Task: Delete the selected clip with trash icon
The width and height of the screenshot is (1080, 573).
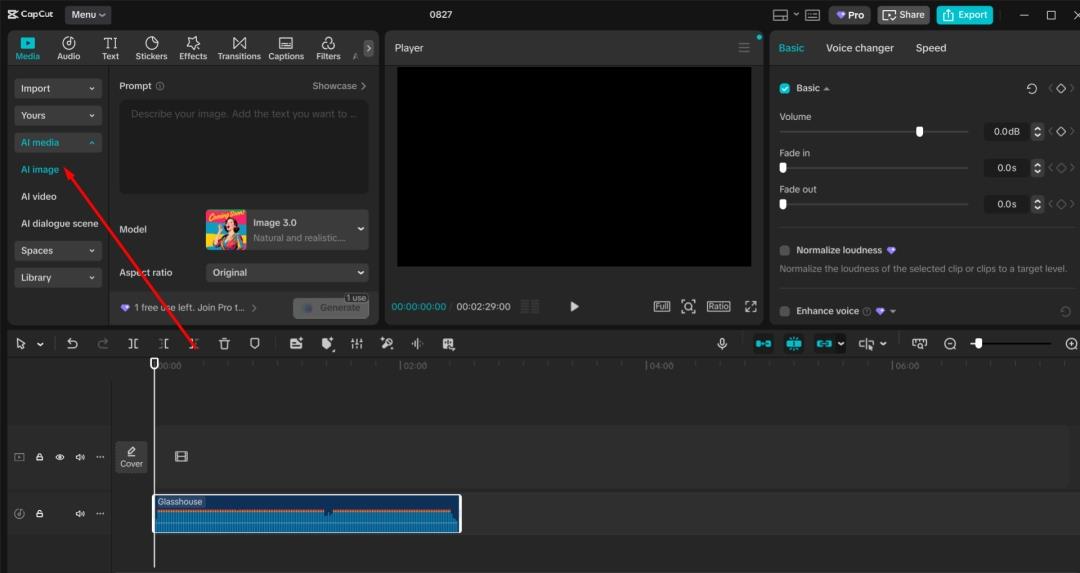Action: (x=224, y=343)
